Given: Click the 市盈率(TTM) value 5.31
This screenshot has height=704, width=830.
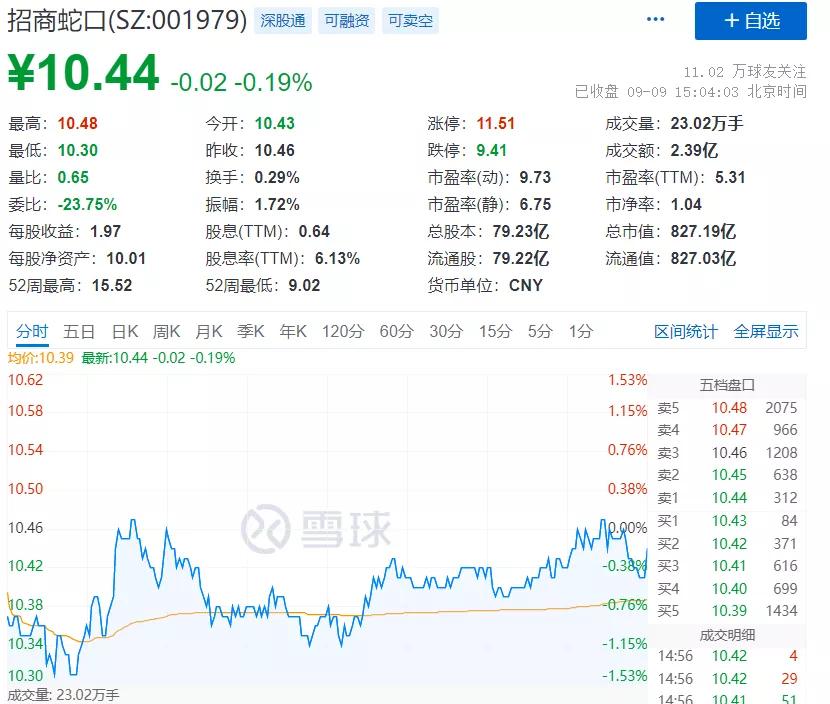Looking at the screenshot, I should tap(730, 177).
